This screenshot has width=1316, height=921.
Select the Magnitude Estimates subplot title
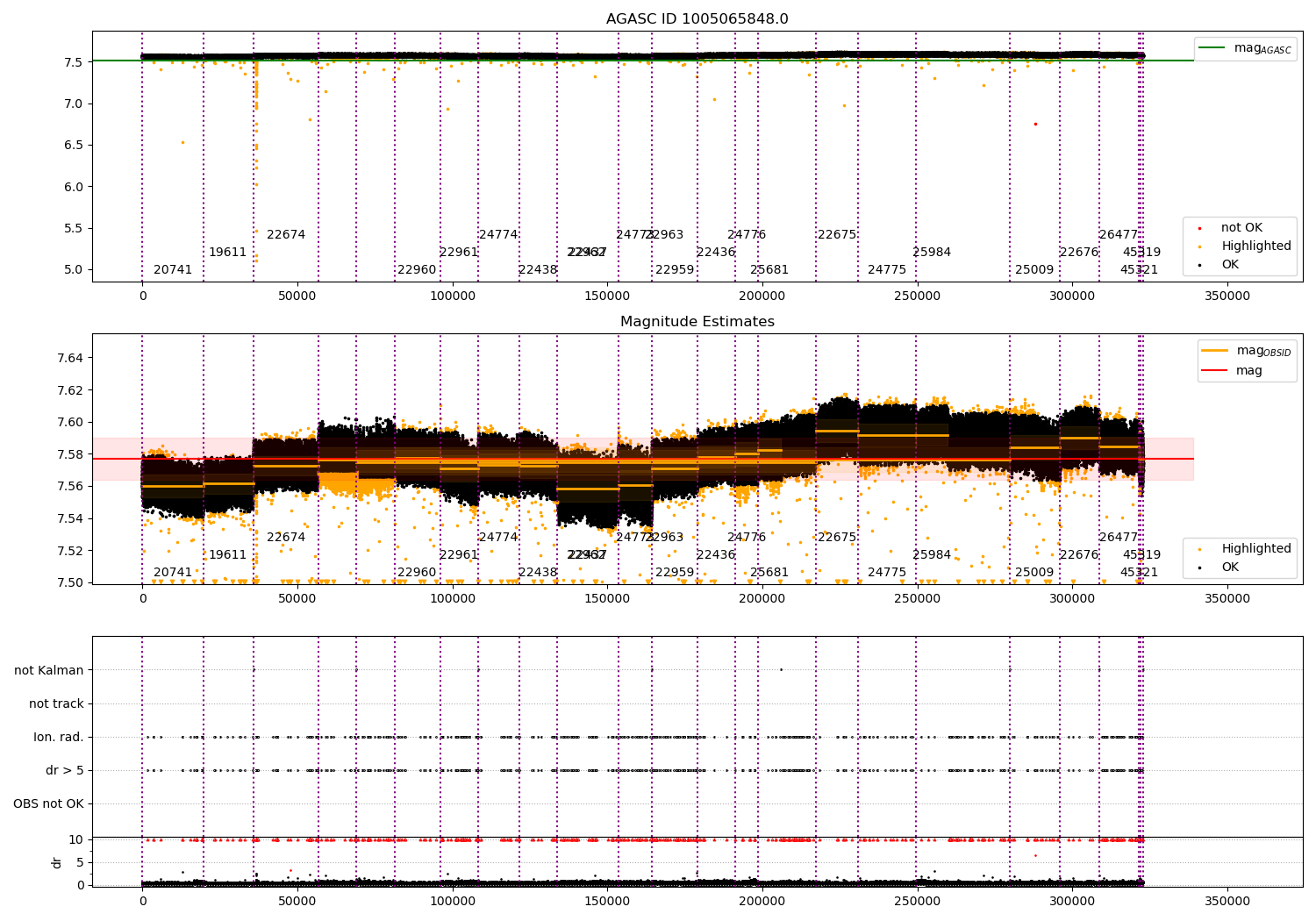pyautogui.click(x=697, y=322)
